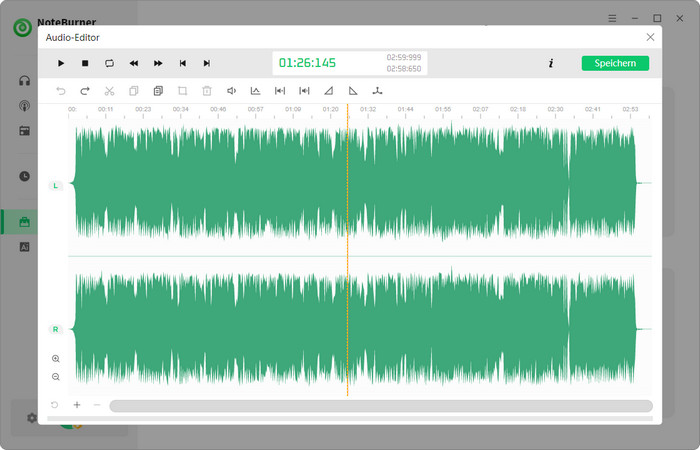Toggle loop playback mode
This screenshot has width=700, height=450.
coord(109,63)
